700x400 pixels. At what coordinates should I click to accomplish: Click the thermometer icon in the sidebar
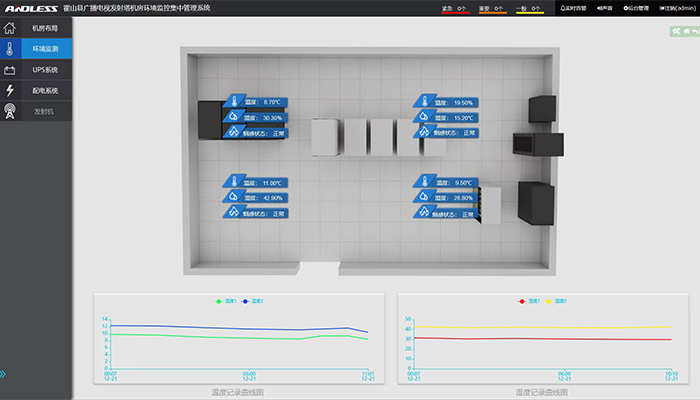[x=10, y=48]
